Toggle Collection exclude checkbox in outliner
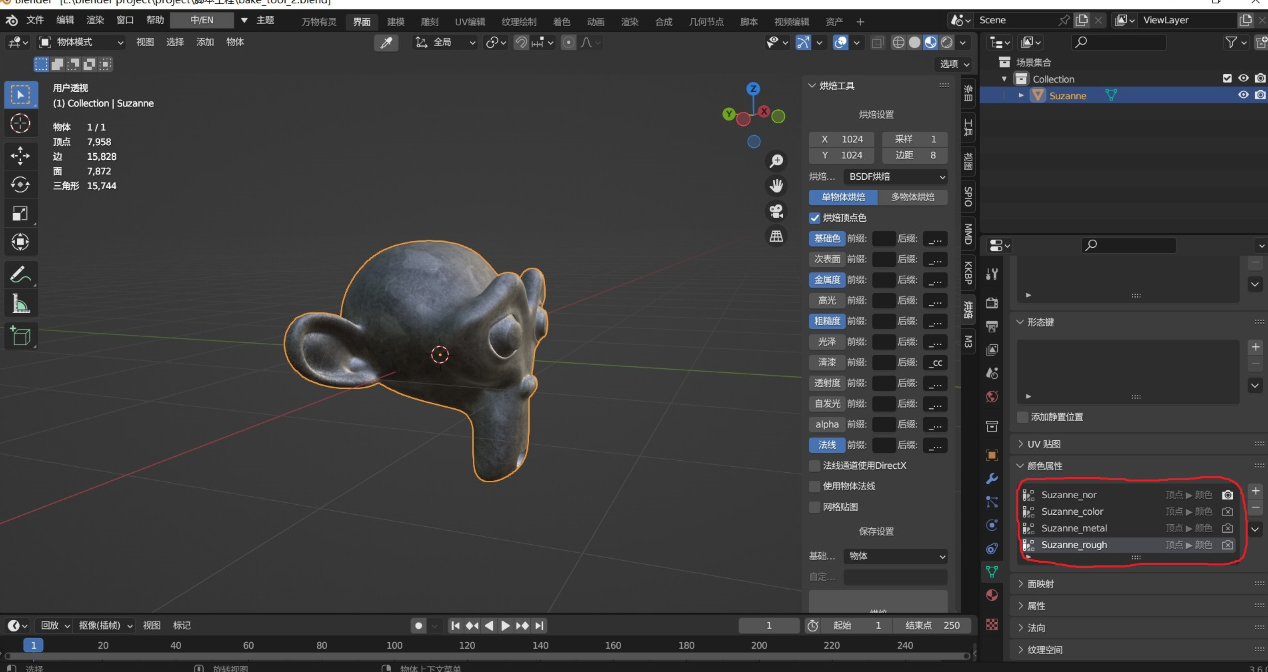This screenshot has height=672, width=1268. pyautogui.click(x=1227, y=78)
